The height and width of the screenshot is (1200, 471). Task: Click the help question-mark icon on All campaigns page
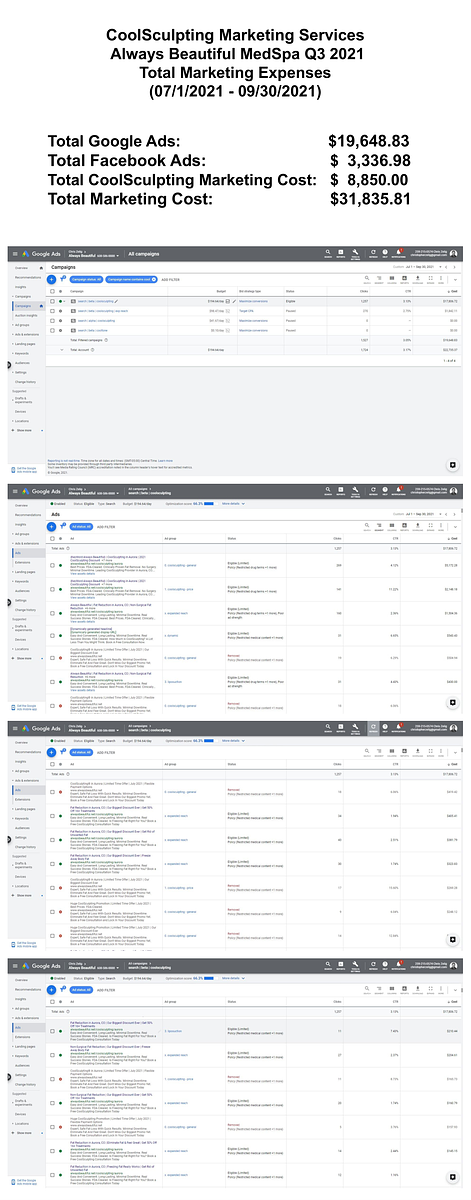coord(385,253)
